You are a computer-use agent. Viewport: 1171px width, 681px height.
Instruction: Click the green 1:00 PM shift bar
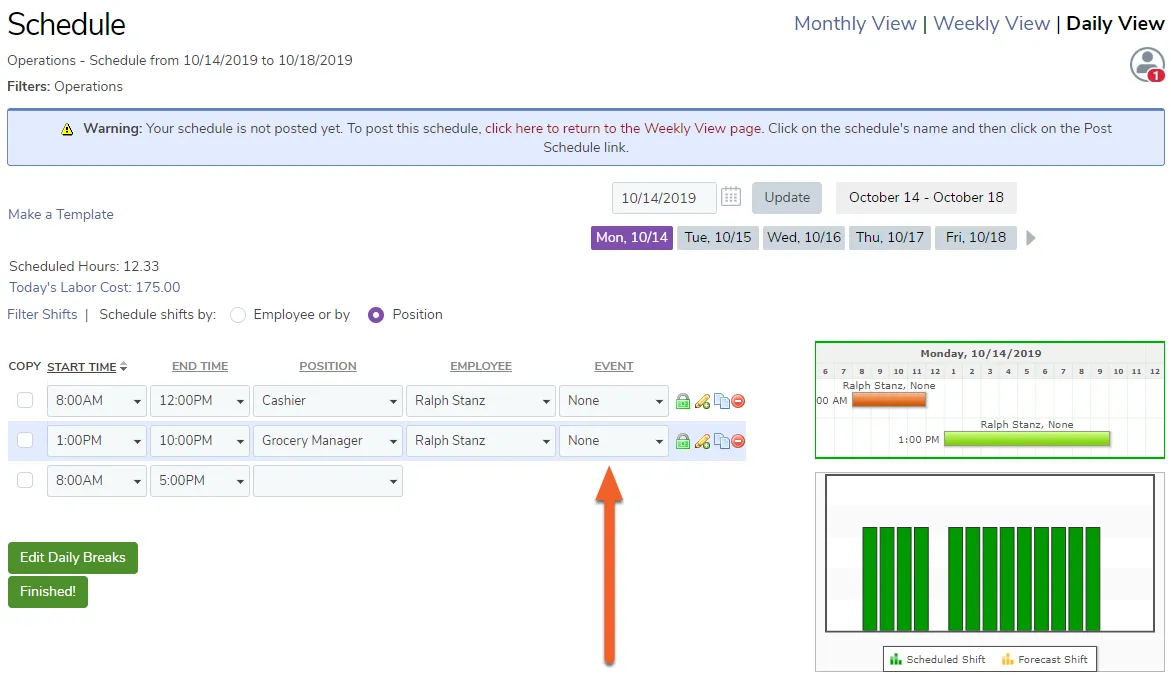click(1027, 439)
